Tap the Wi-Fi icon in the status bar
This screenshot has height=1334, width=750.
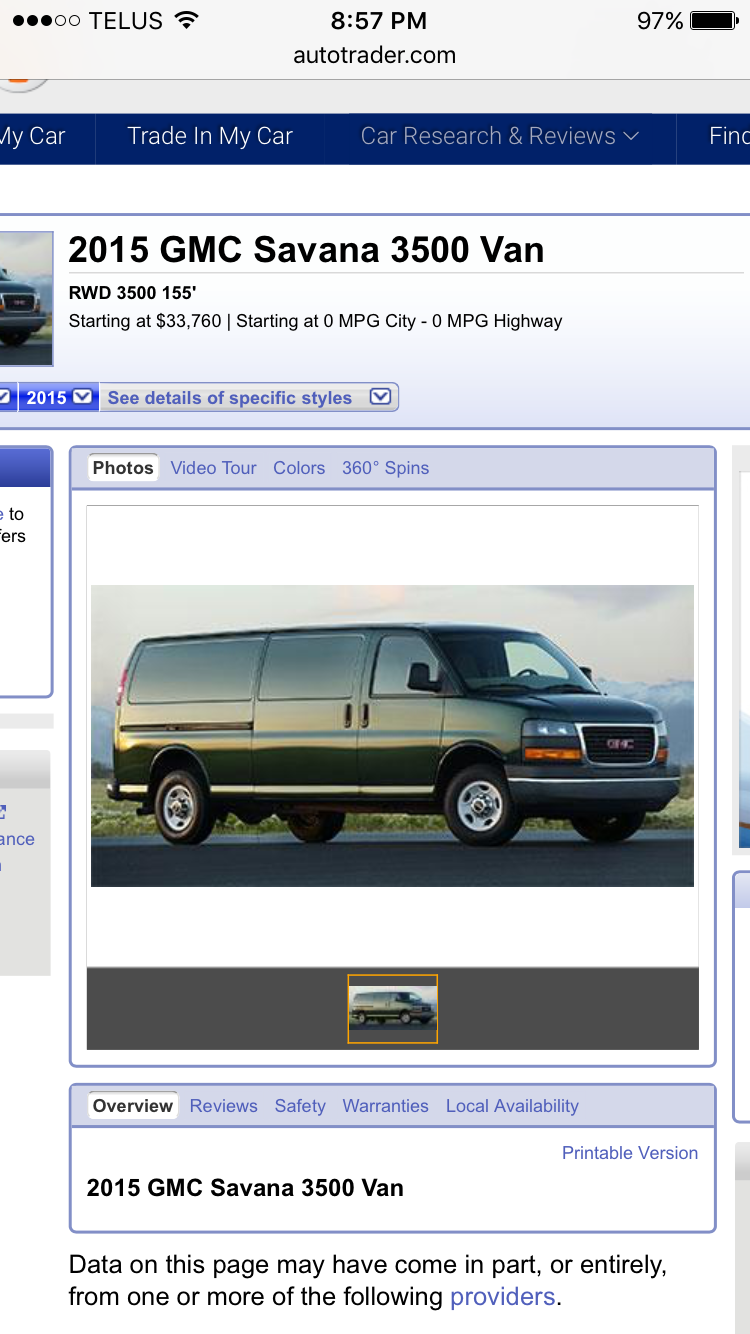[185, 21]
